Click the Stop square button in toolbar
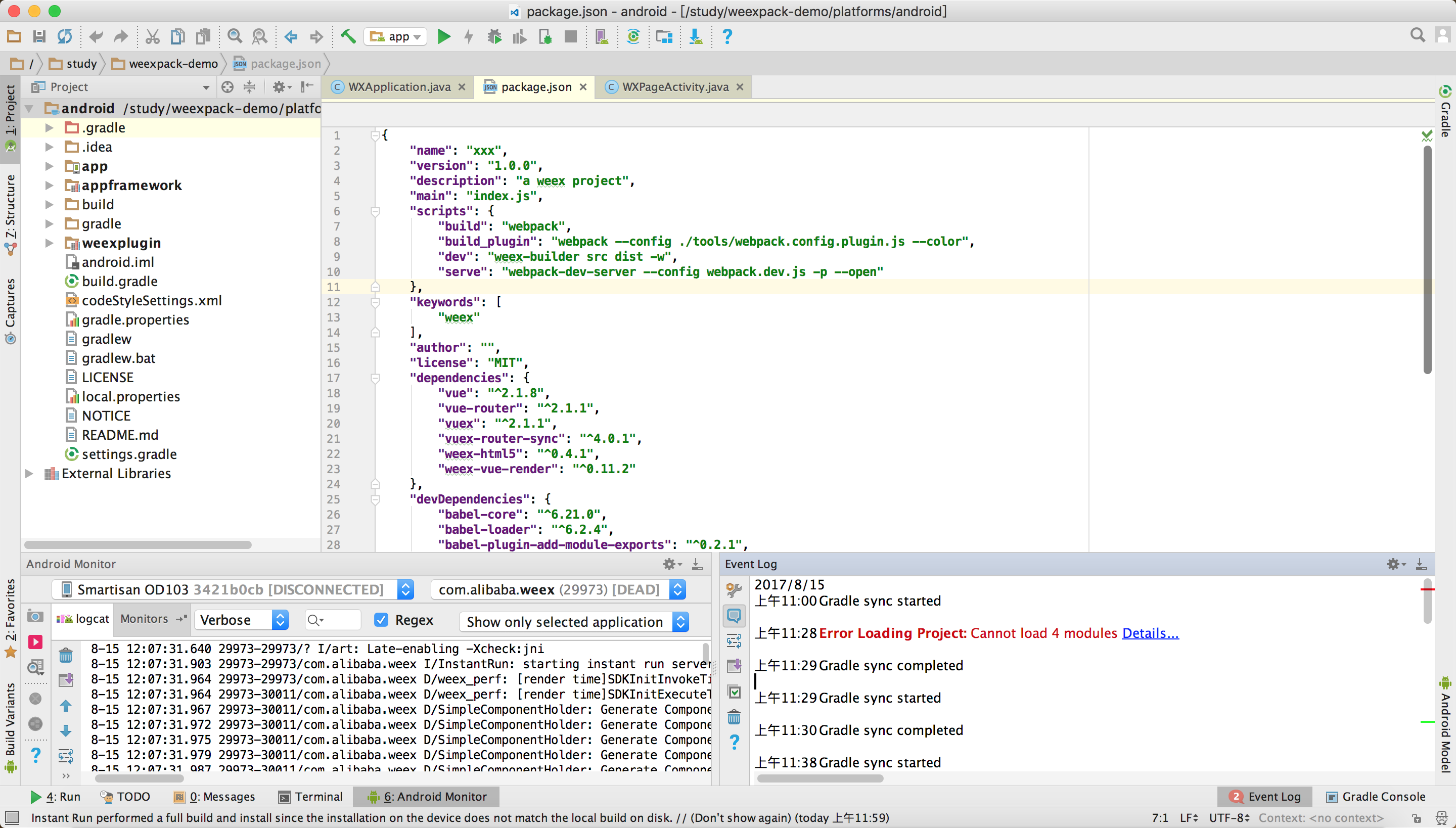 (570, 37)
